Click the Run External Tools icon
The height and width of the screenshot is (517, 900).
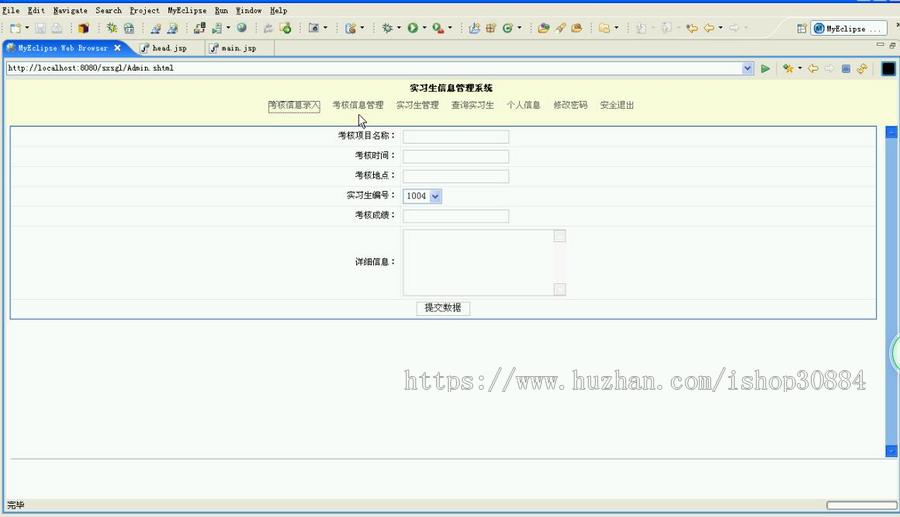point(439,28)
